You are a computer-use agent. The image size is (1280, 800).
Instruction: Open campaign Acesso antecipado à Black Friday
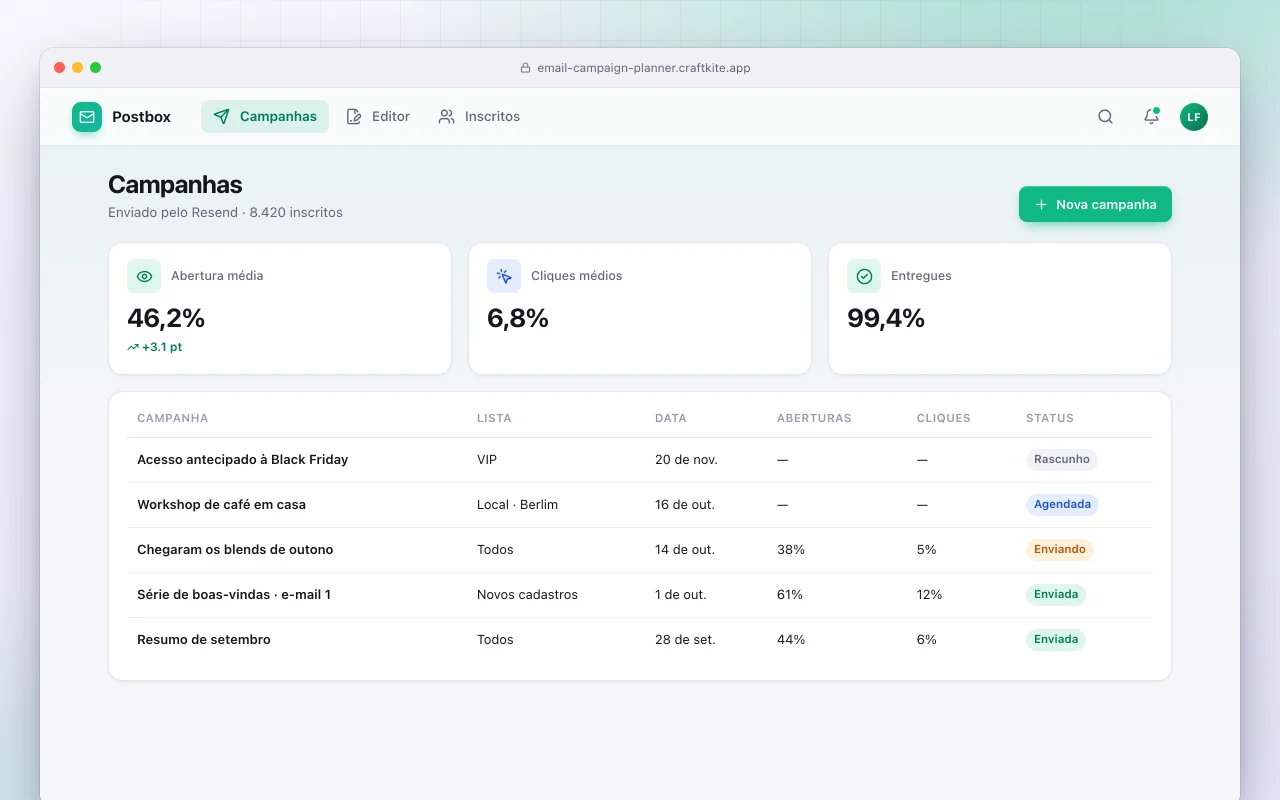click(x=243, y=460)
